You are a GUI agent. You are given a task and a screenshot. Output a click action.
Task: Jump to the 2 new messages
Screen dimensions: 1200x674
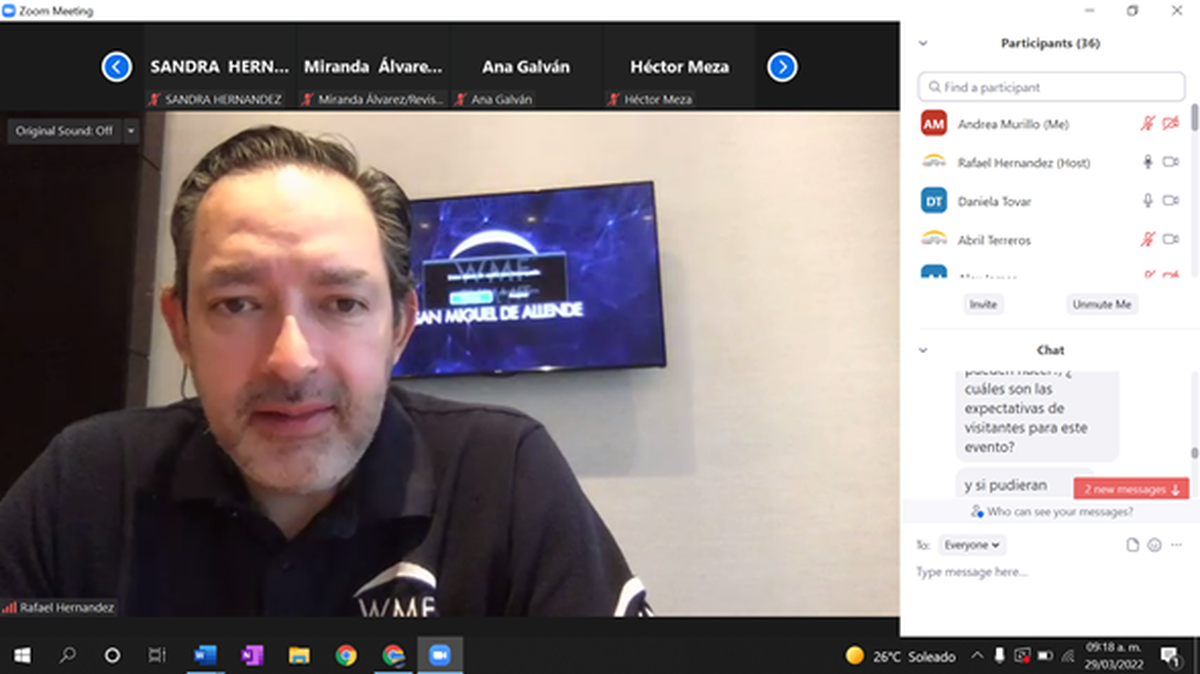click(x=1130, y=489)
